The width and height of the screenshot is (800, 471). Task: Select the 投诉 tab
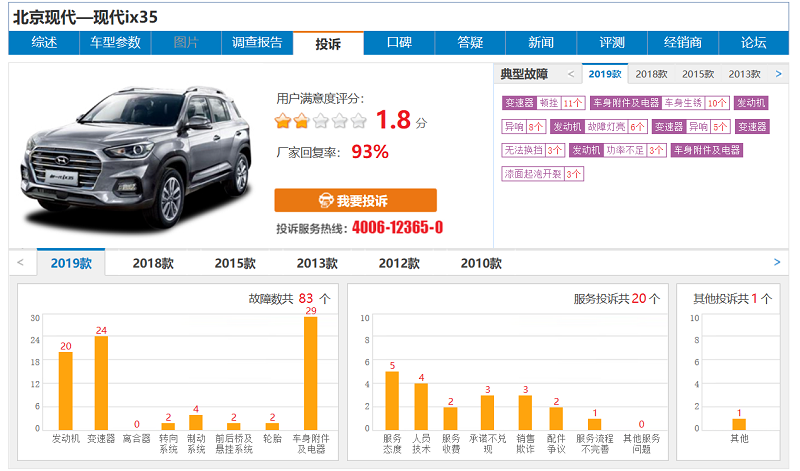328,43
